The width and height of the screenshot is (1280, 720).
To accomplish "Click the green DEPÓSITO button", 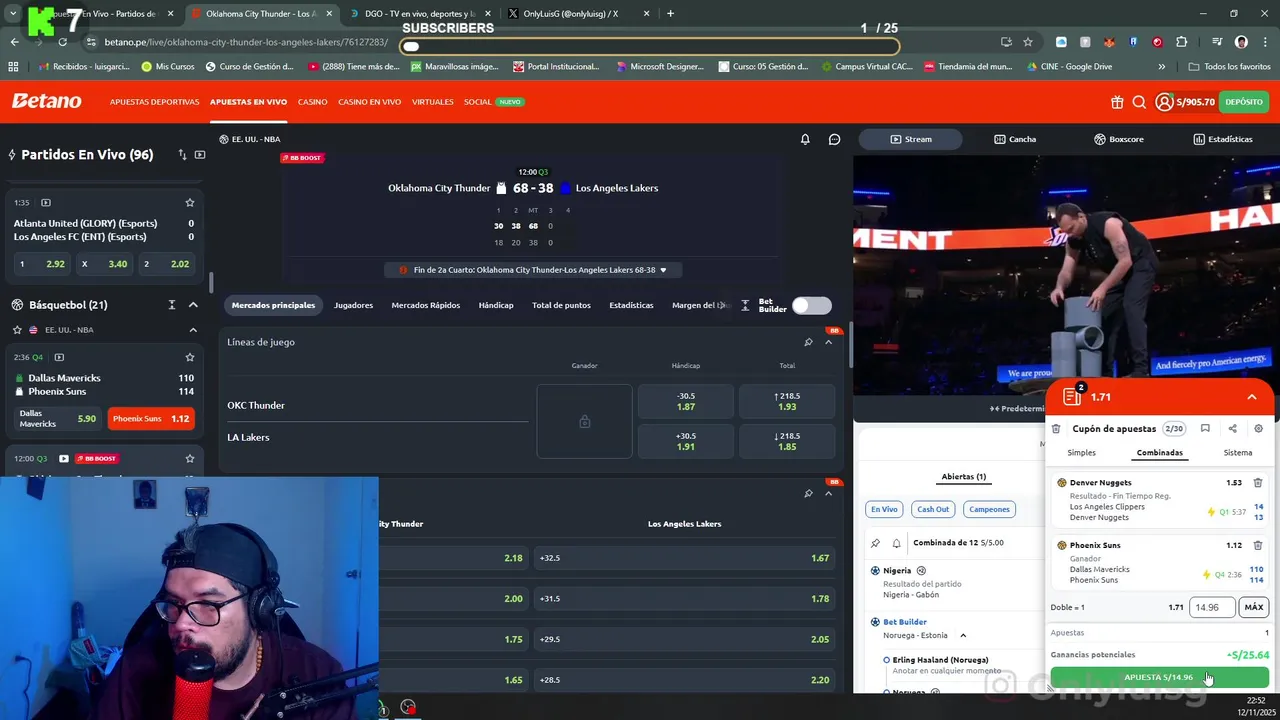I will pos(1244,102).
